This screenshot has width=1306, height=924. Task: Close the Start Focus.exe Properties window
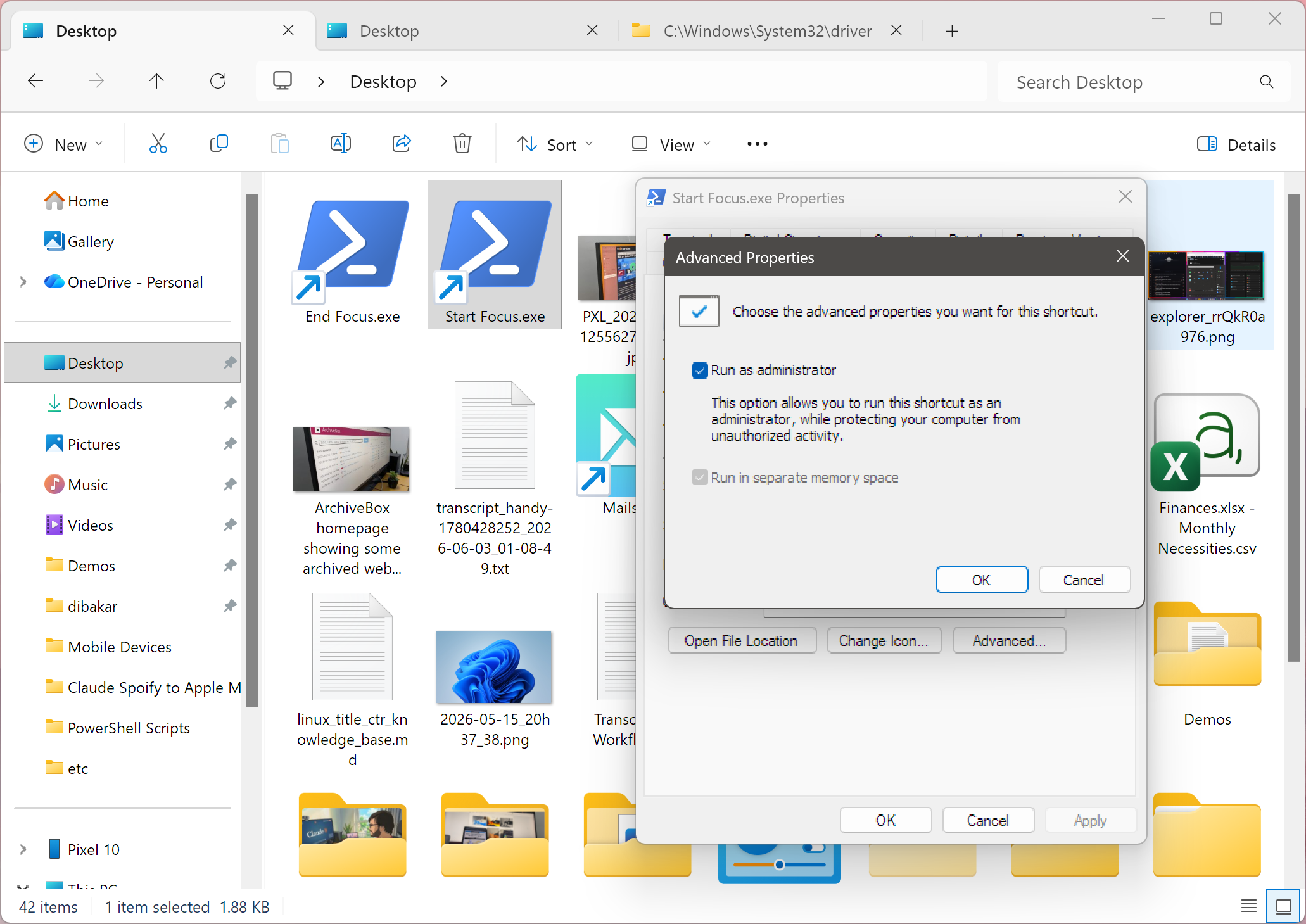click(1125, 196)
